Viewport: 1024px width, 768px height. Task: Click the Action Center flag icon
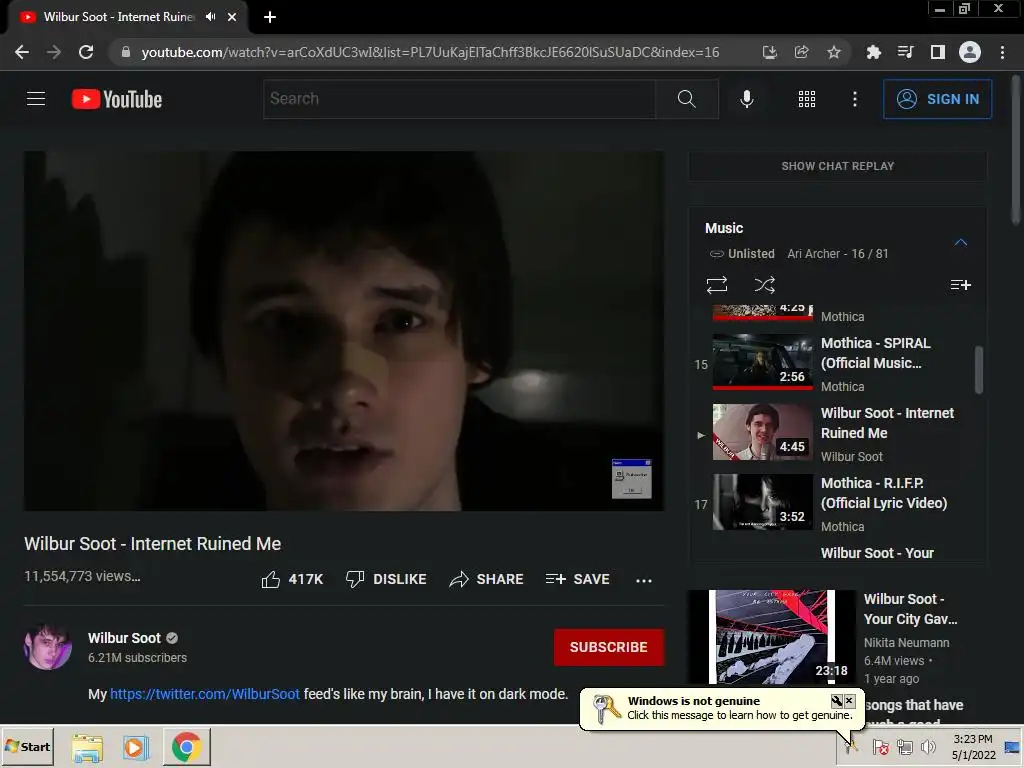(880, 746)
